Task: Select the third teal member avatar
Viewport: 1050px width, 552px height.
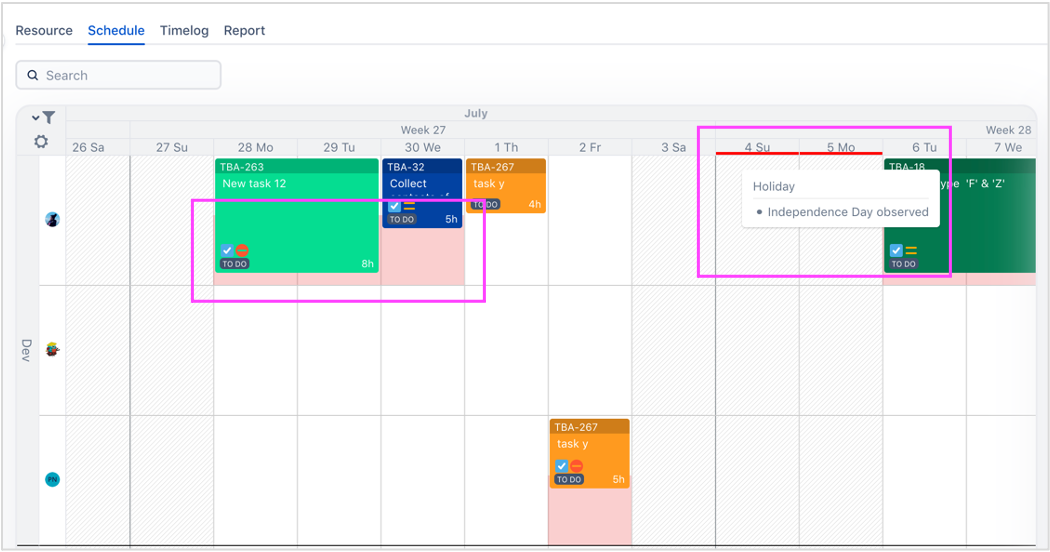Action: tap(52, 480)
